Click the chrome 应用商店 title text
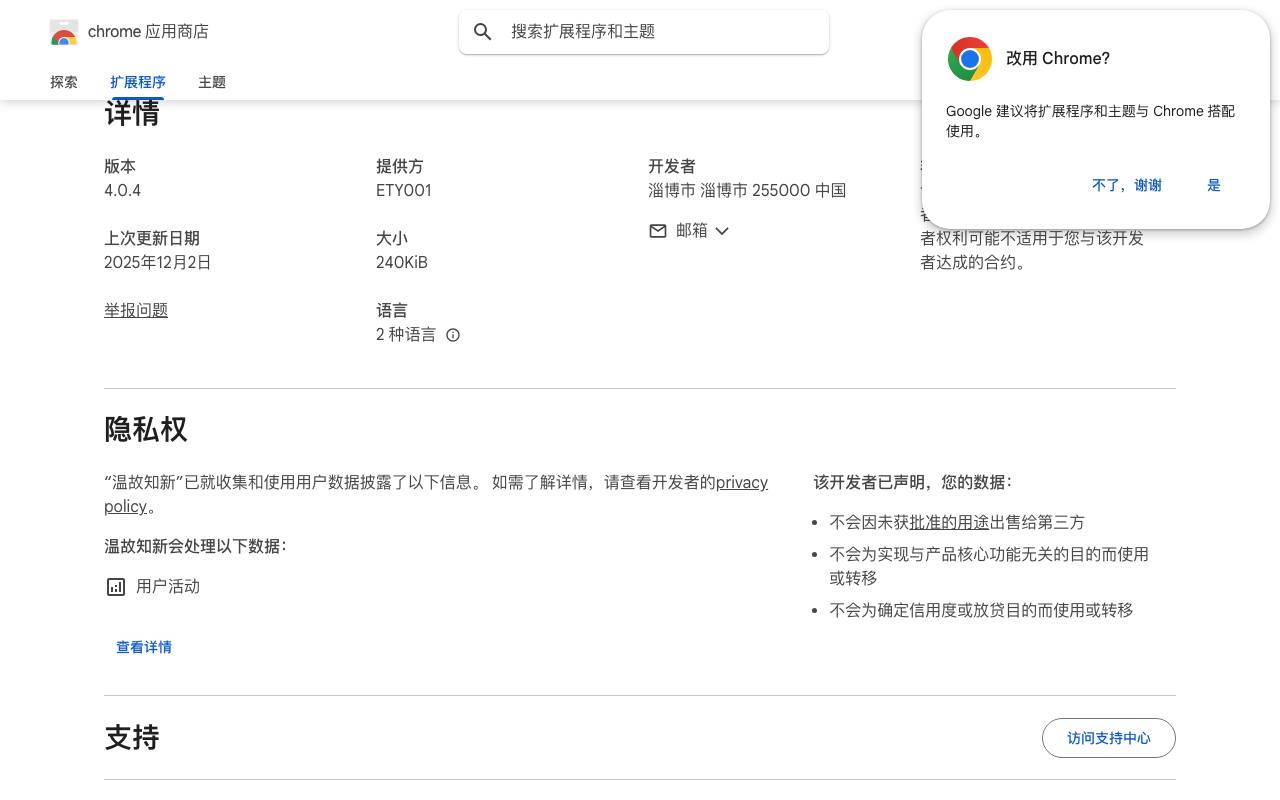The height and width of the screenshot is (800, 1280). click(x=148, y=32)
